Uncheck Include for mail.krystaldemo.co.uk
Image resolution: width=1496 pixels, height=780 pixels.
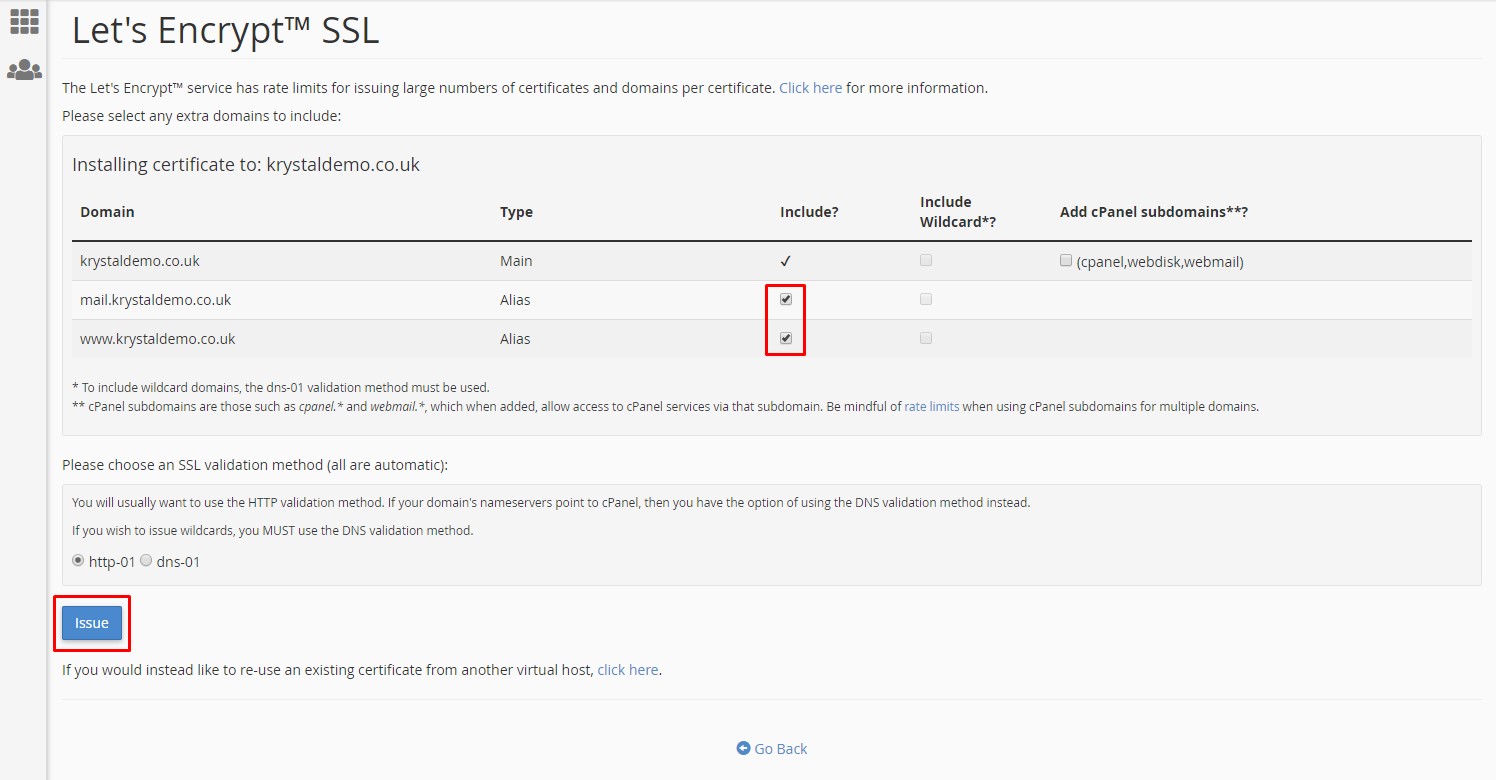click(785, 298)
